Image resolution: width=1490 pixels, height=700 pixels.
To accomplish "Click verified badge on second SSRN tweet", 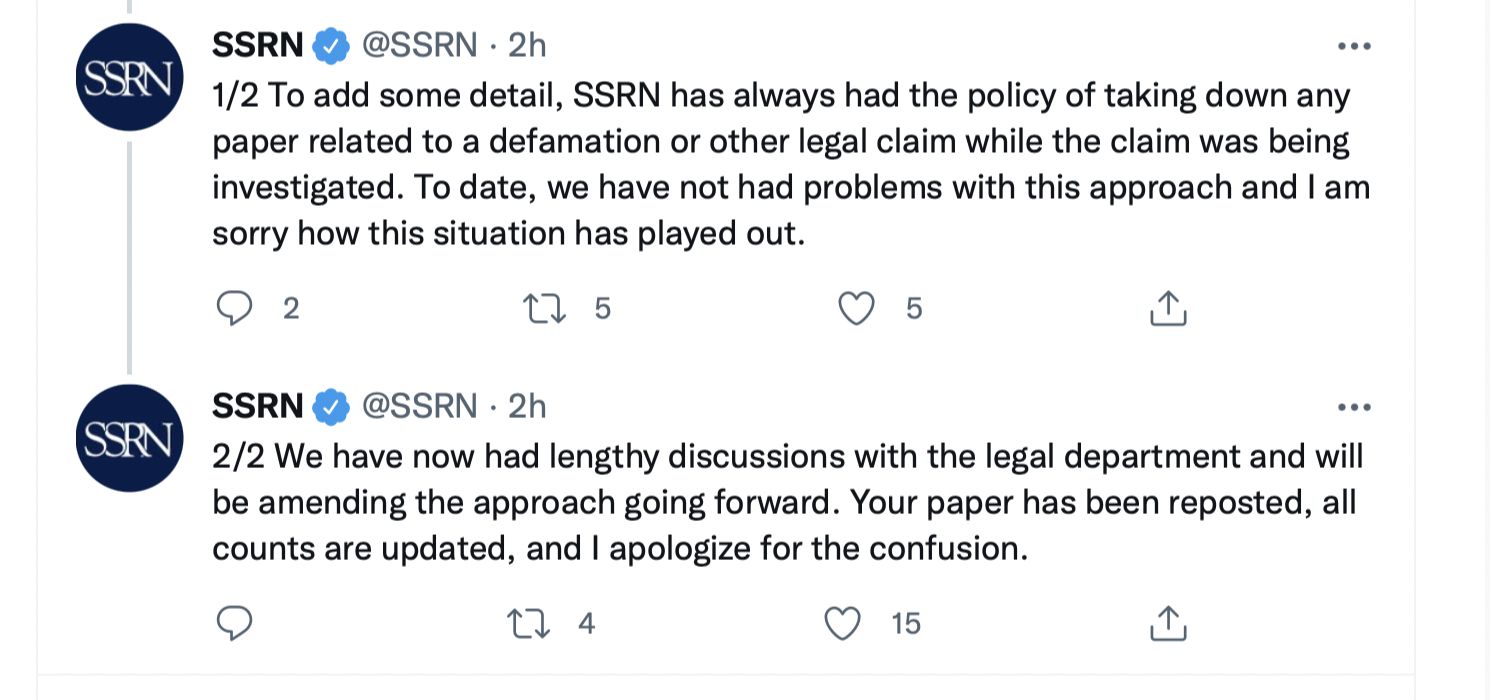I will tap(331, 407).
